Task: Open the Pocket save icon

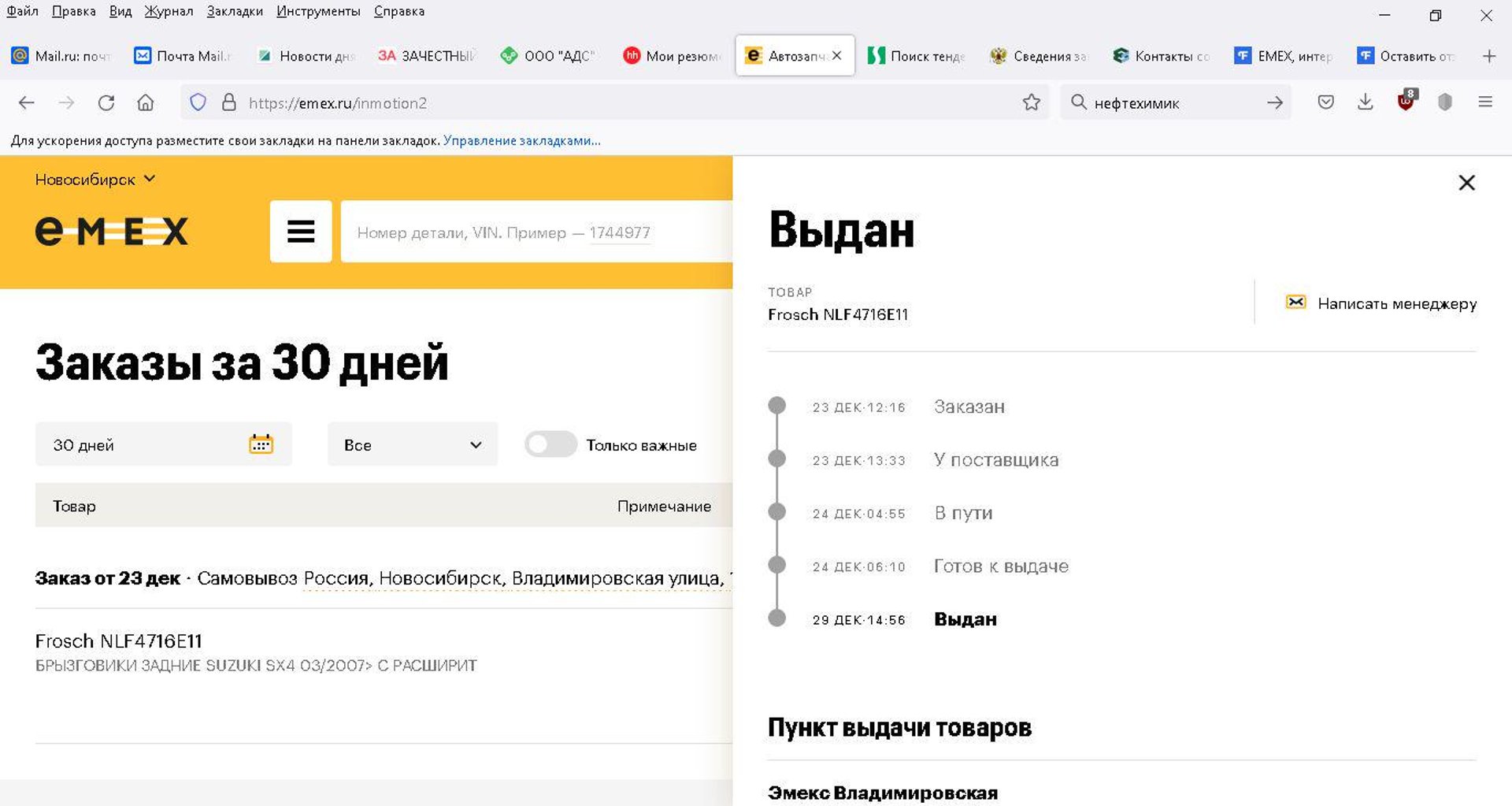Action: pos(1326,102)
